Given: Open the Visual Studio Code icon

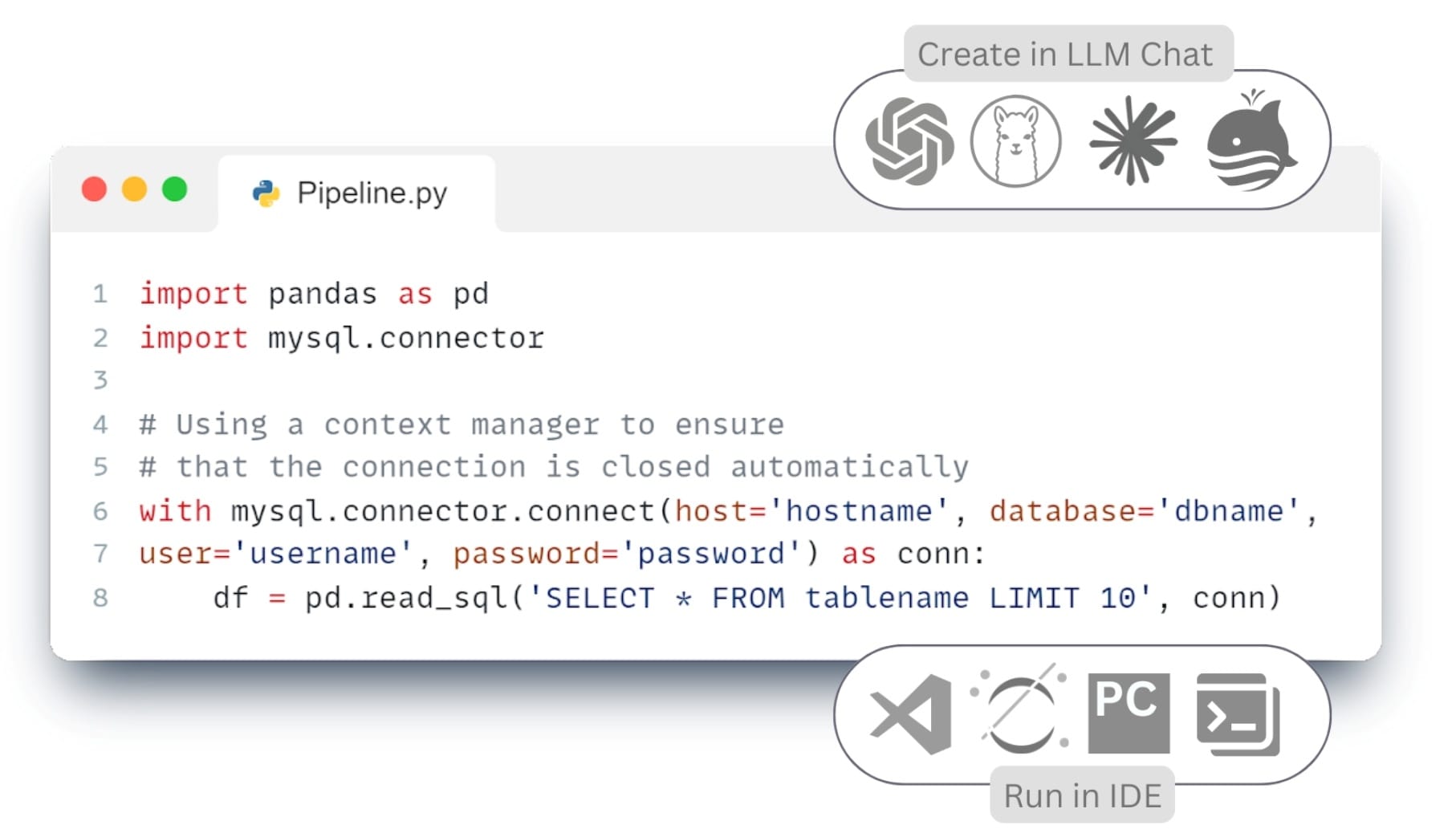Looking at the screenshot, I should pyautogui.click(x=911, y=713).
